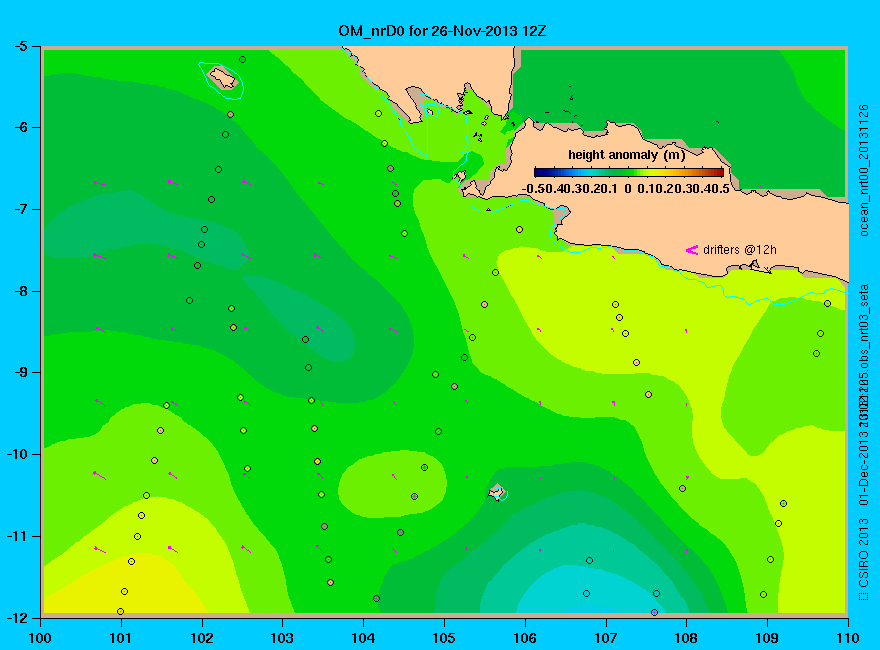
Task: Click the vertical ocean_nr00_20131126 side label
Action: (864, 170)
